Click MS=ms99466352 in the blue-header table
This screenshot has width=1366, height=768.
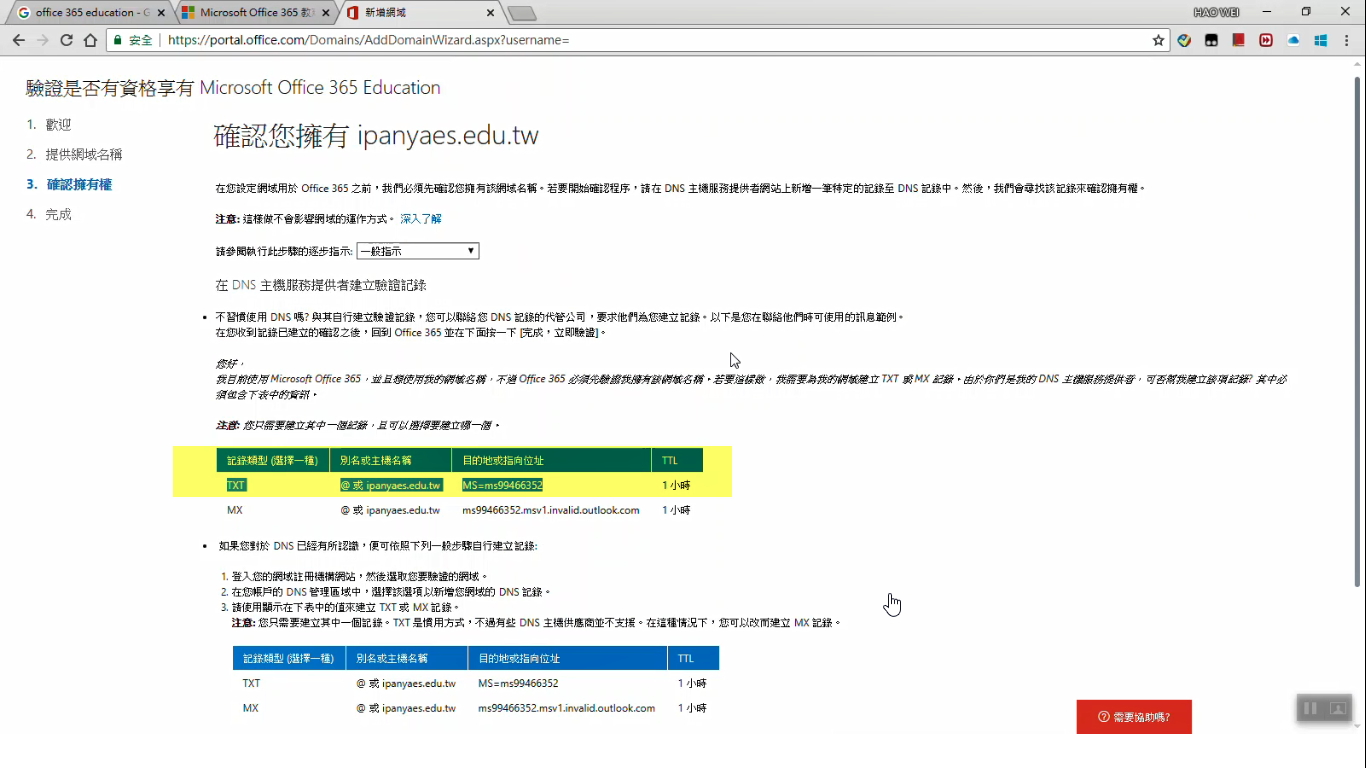click(x=518, y=684)
